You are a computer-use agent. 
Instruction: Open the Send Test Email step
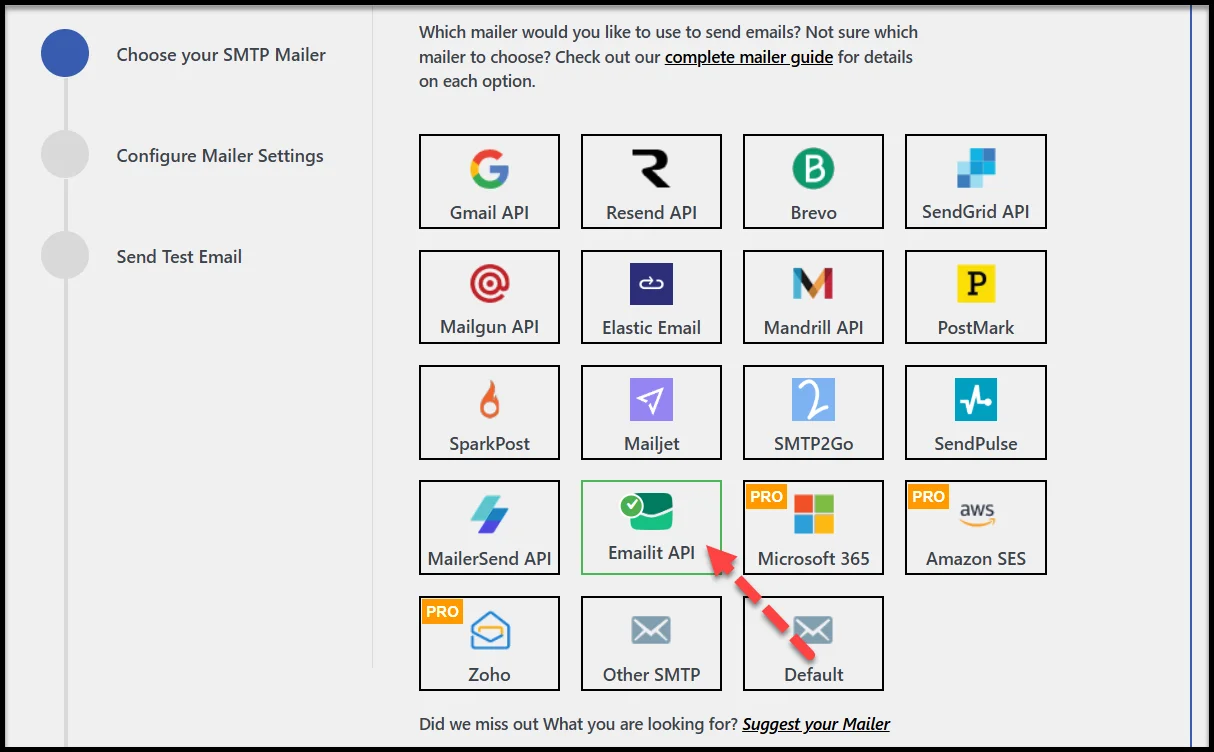[180, 256]
